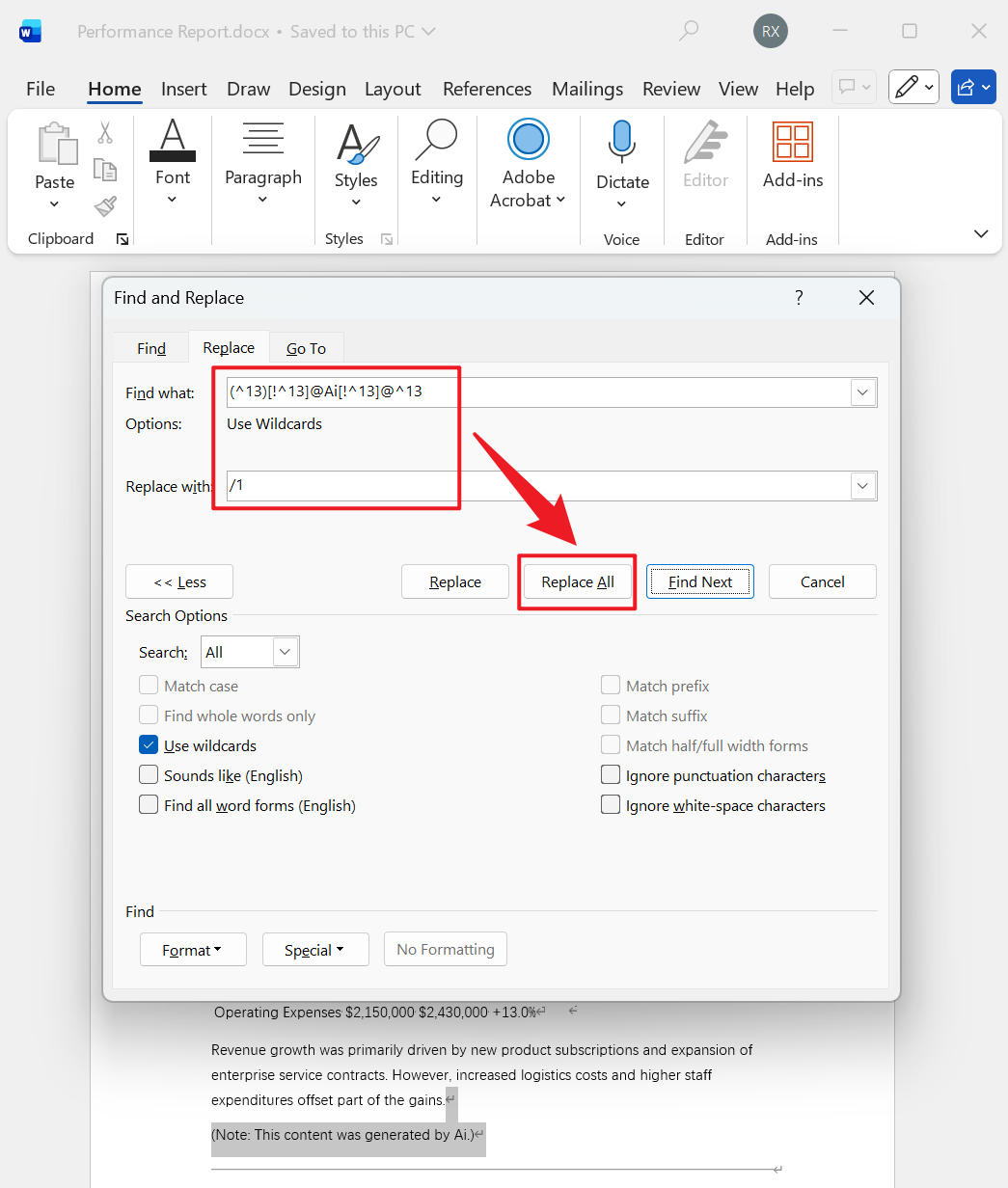This screenshot has height=1188, width=1008.
Task: Click the Find Next button
Action: 699,581
